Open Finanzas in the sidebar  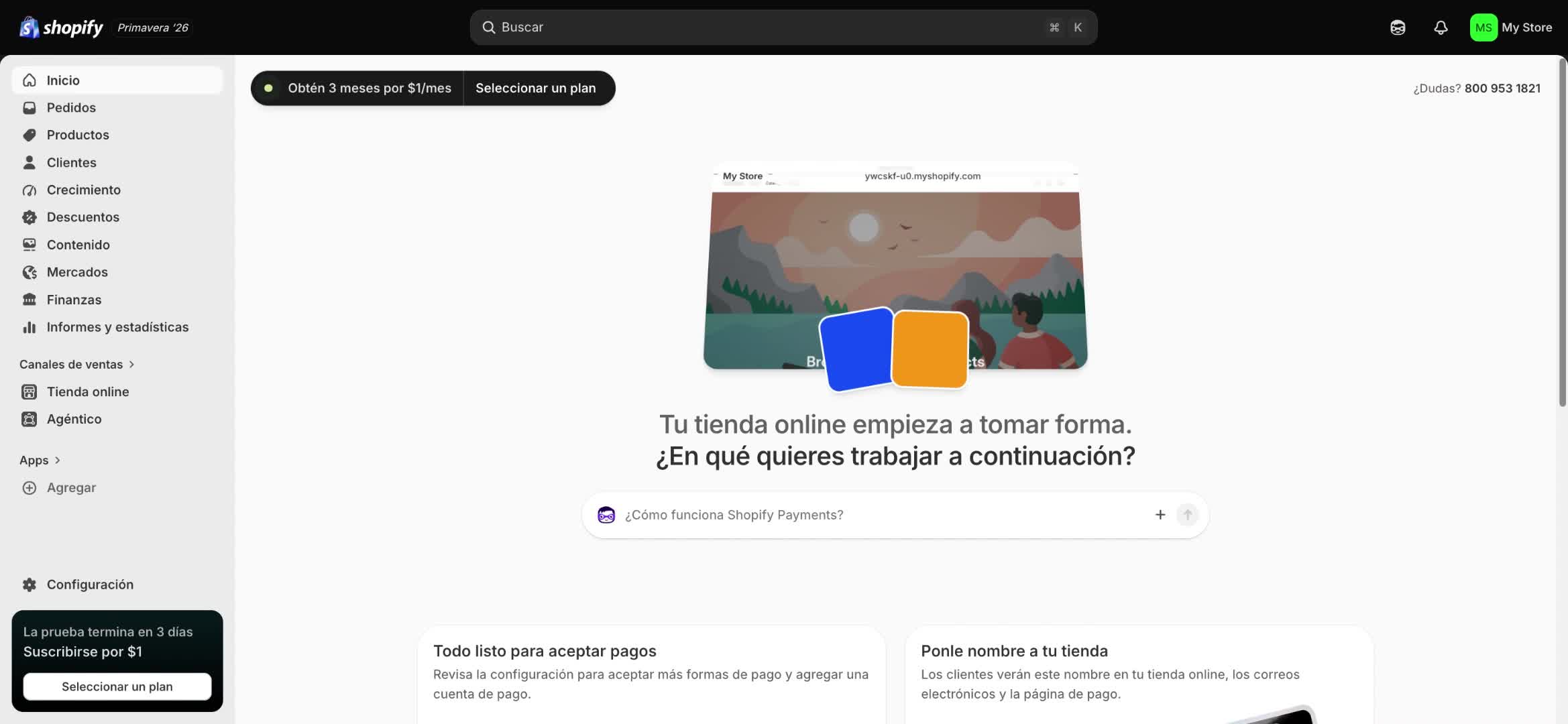[x=117, y=300]
